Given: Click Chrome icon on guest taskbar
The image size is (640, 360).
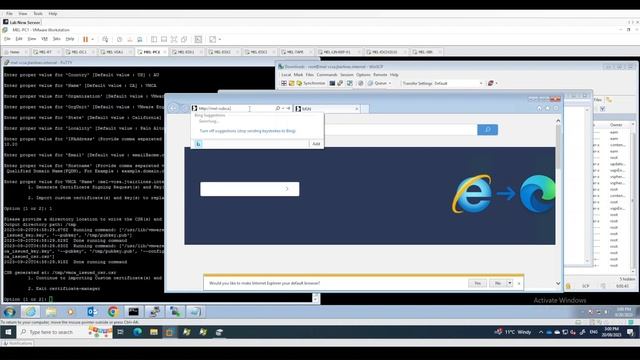Looking at the screenshot, I should pos(113,312).
